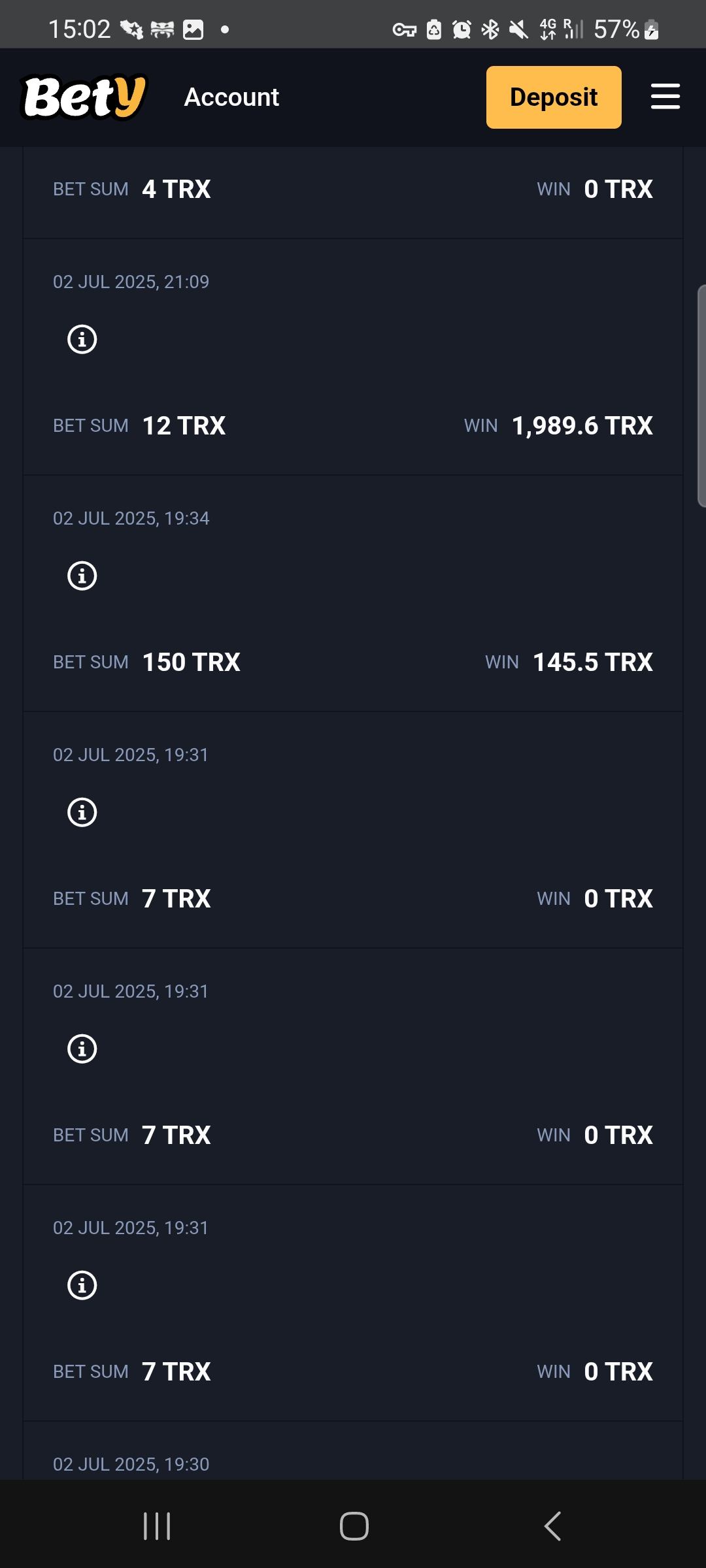Select the 1,989.6 TRX win amount
The width and height of the screenshot is (706, 1568).
582,426
